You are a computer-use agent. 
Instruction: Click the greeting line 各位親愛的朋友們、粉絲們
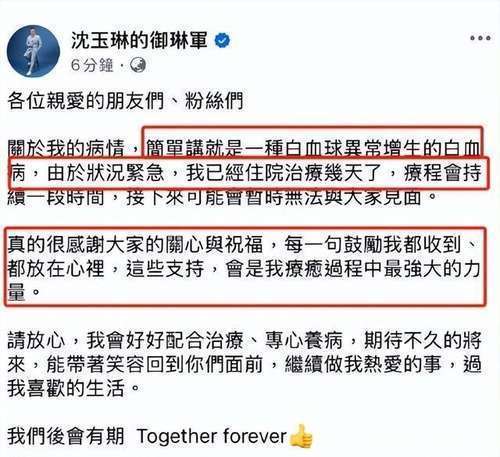125,101
